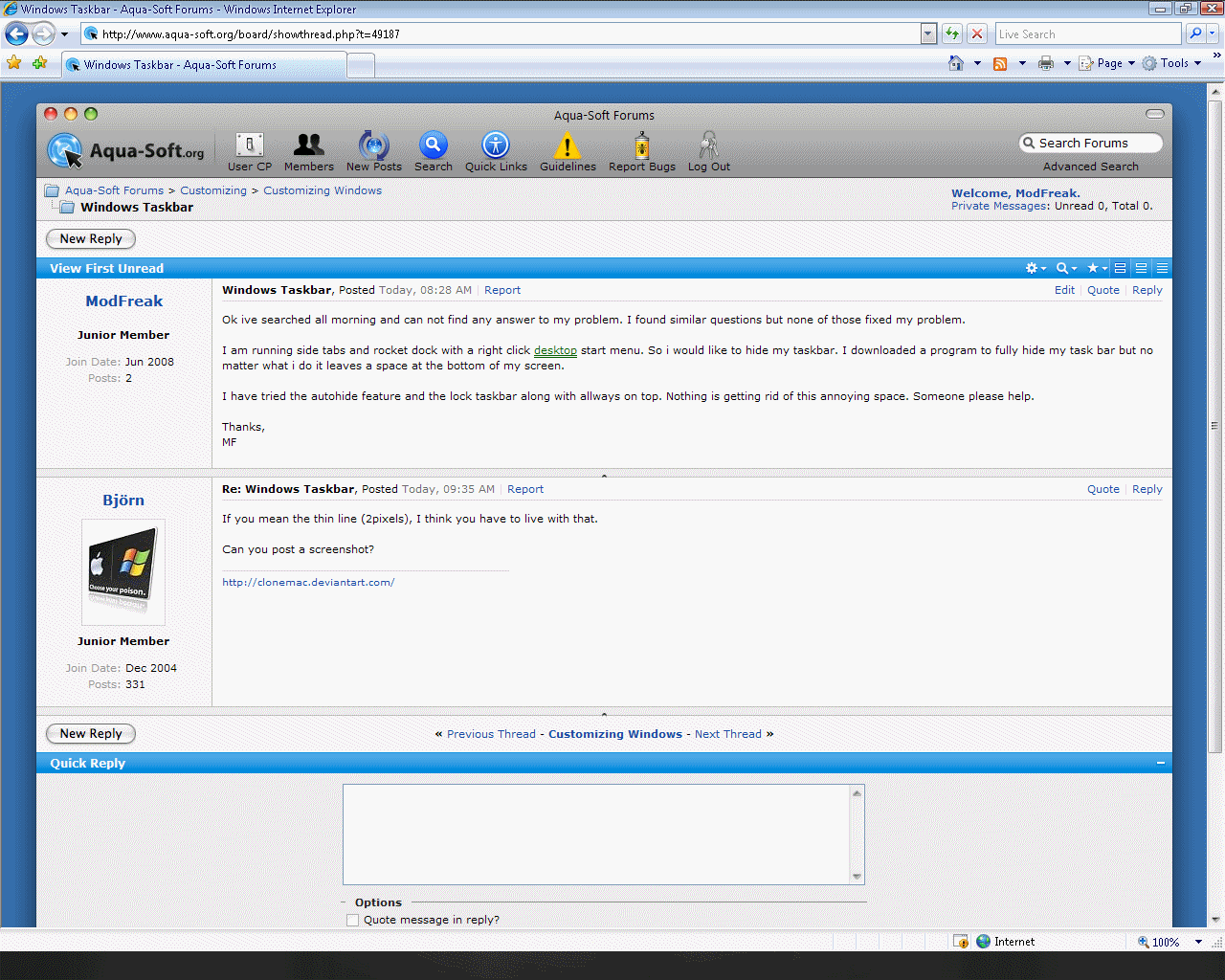Viewport: 1225px width, 980px height.
Task: Click the RSS feeds icon
Action: click(1000, 63)
